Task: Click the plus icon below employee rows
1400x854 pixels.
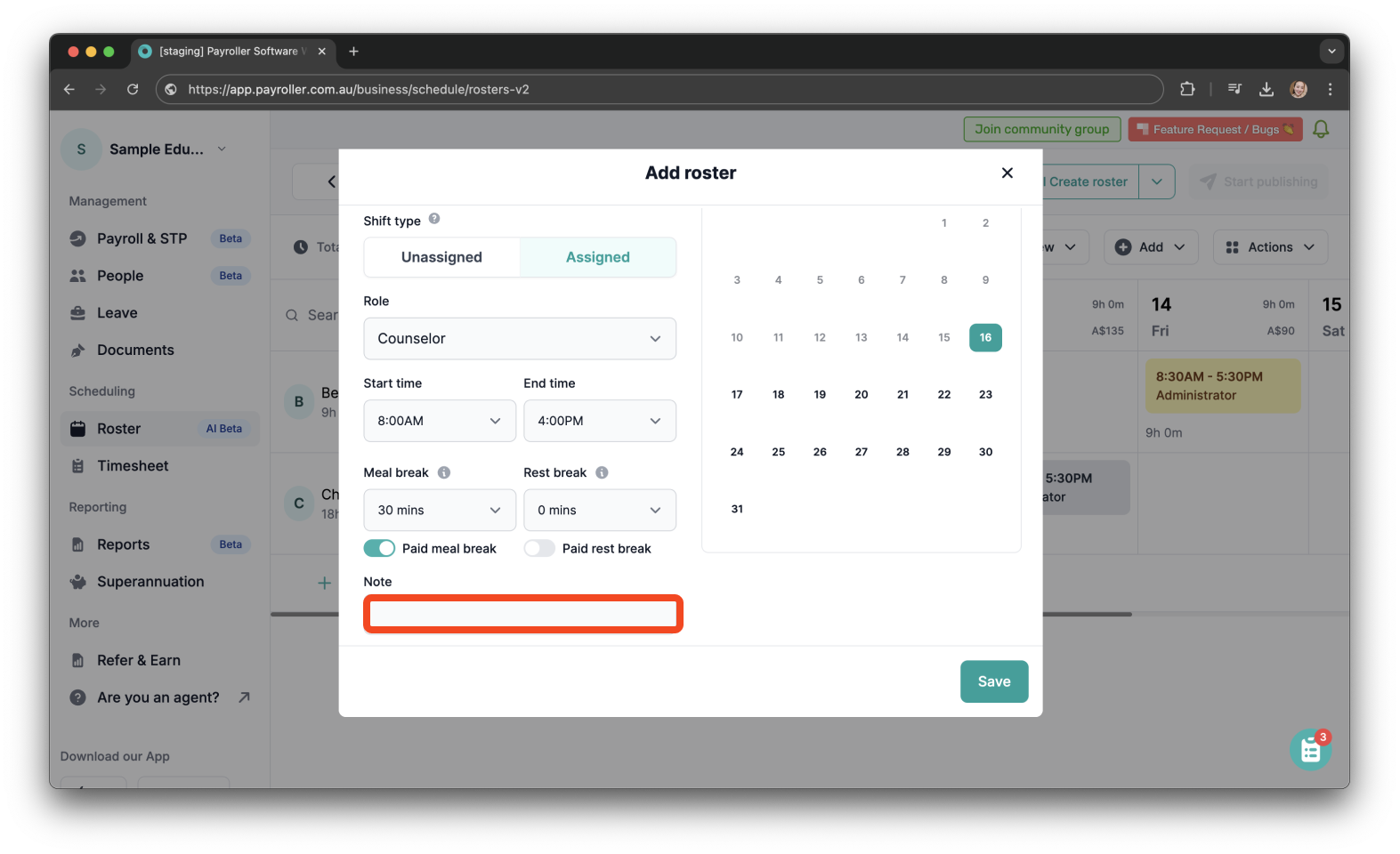Action: click(x=324, y=583)
